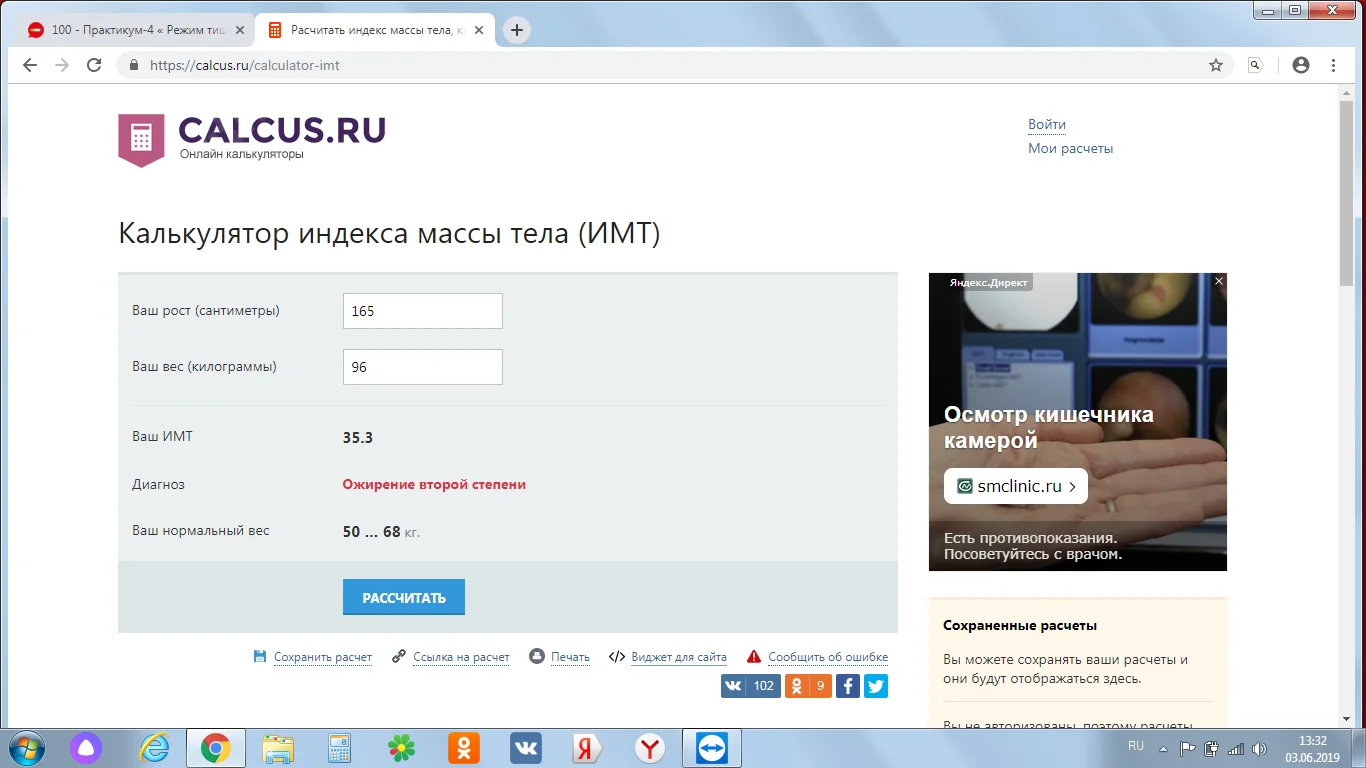The width and height of the screenshot is (1366, 768).
Task: Open the Chrome profile icon
Action: tap(1301, 65)
